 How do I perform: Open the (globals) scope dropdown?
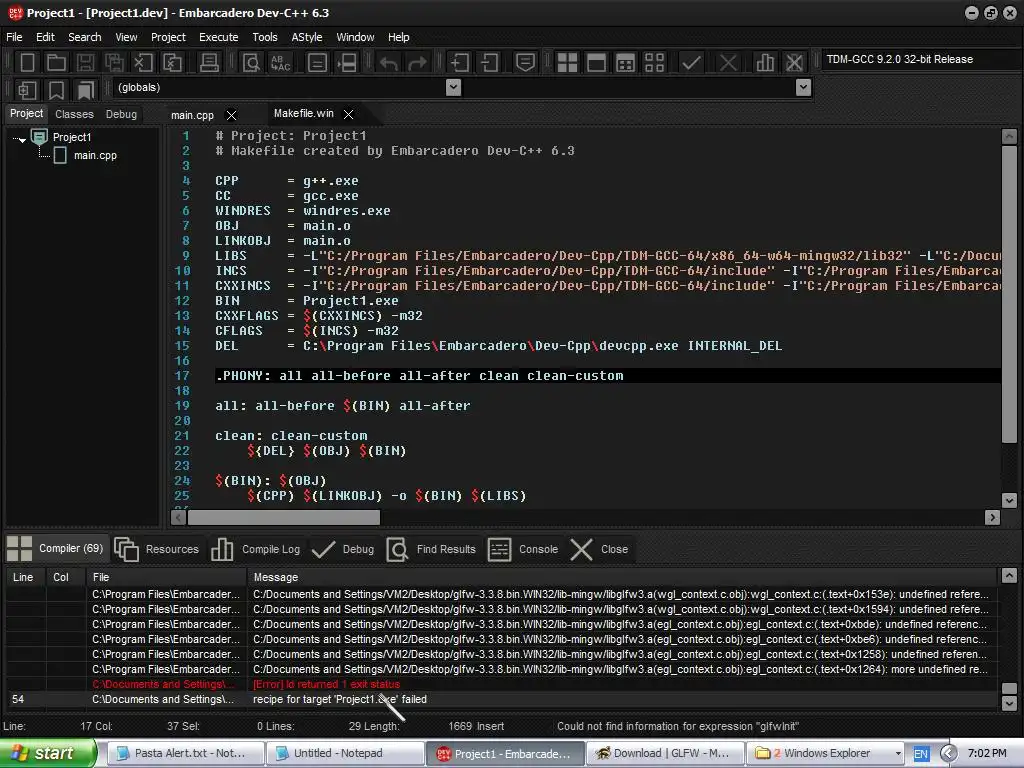453,88
